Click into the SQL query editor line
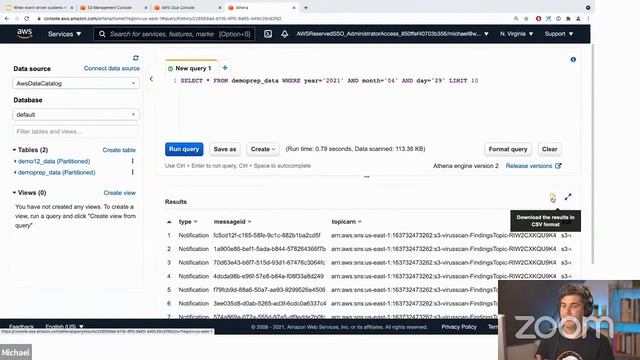This screenshot has height=360, width=640. click(329, 81)
